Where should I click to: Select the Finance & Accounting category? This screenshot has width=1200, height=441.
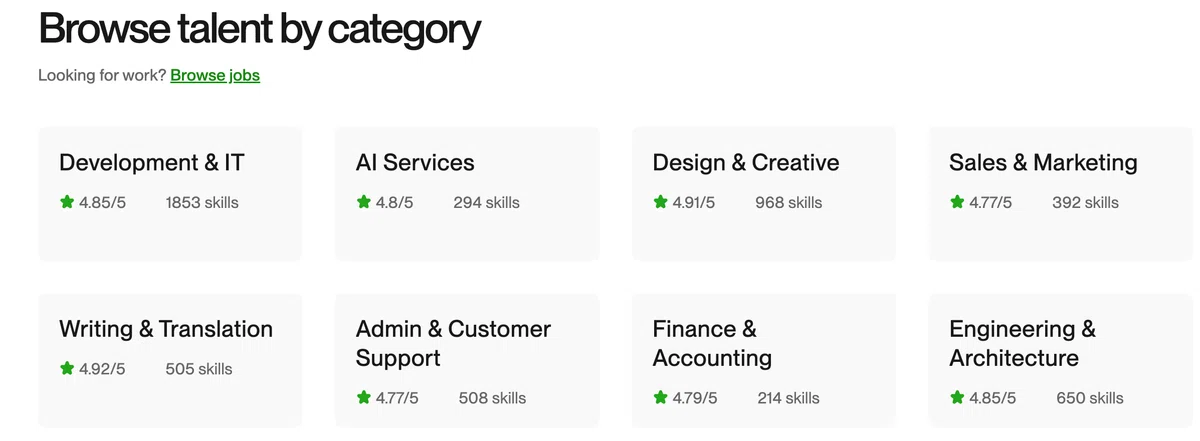[764, 360]
